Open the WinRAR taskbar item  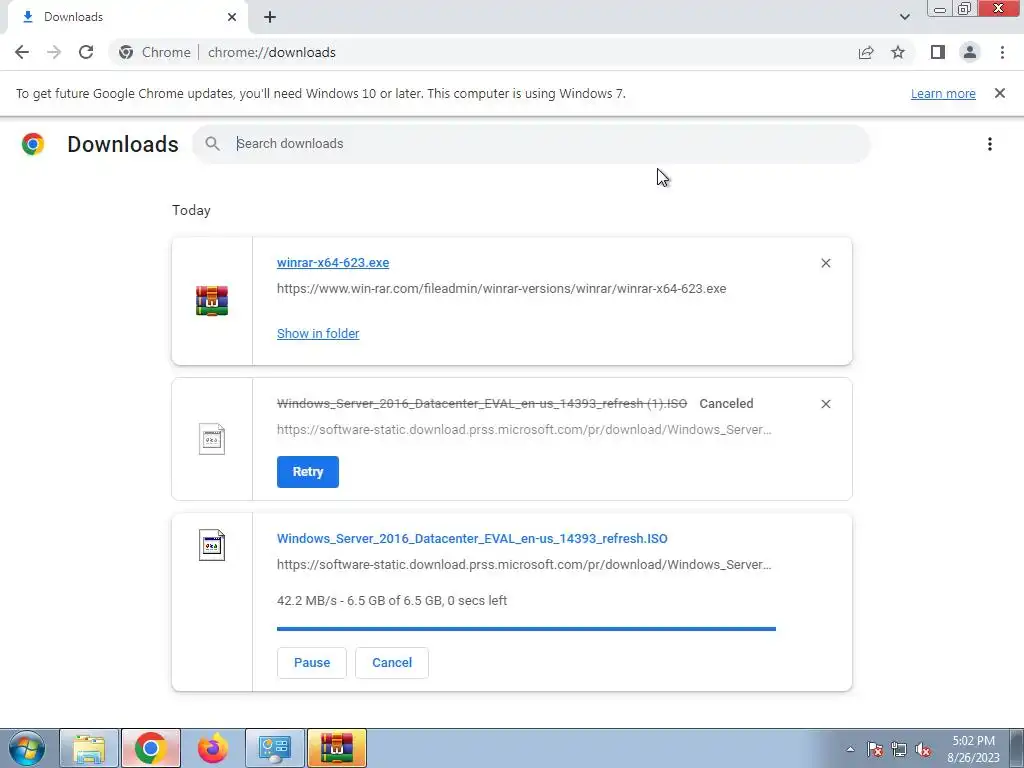(x=337, y=748)
